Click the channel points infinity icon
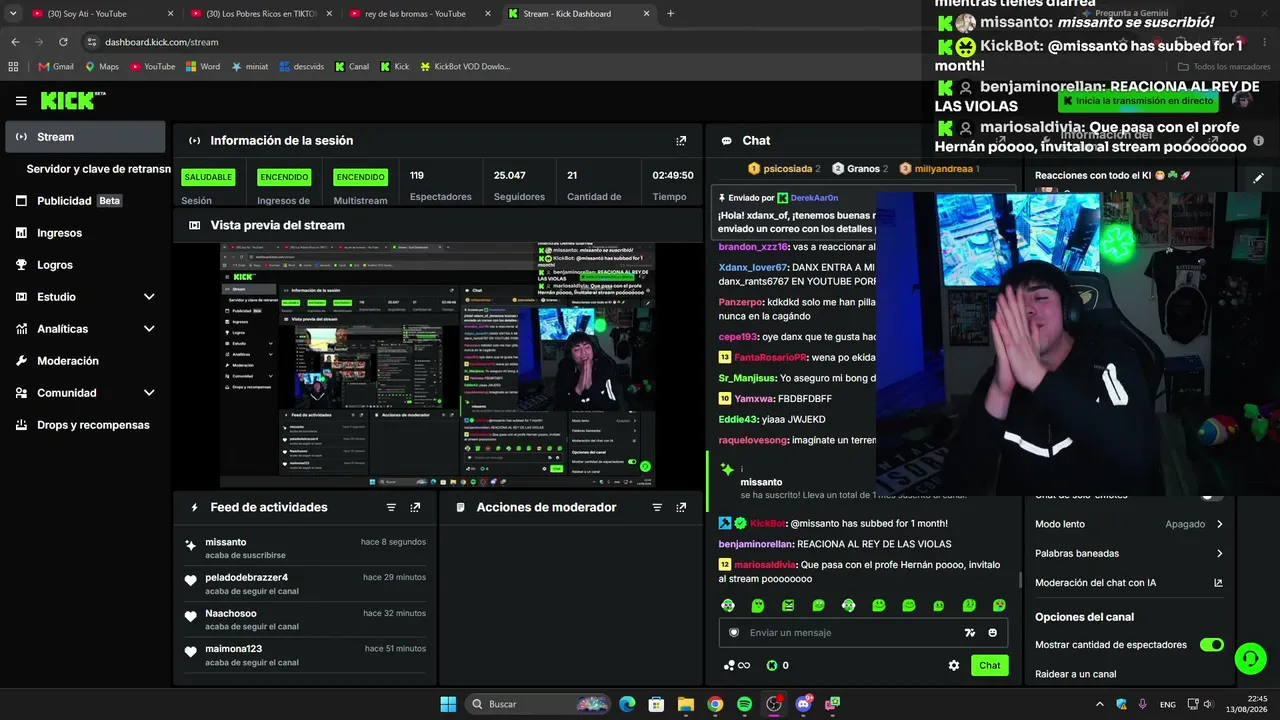The width and height of the screenshot is (1280, 720). [x=737, y=666]
